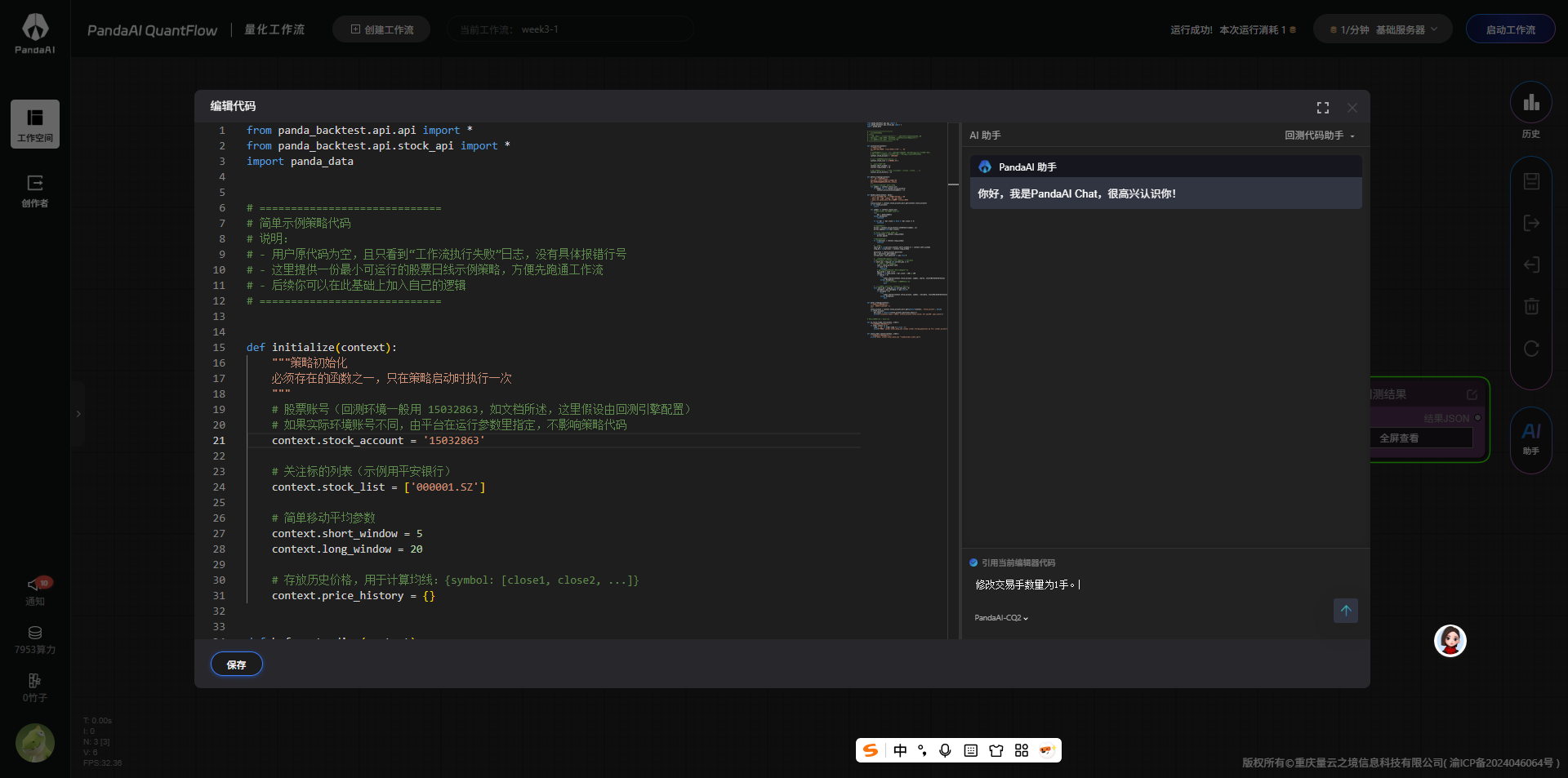Click the refresh icon in right toolbar
This screenshot has width=1568, height=778.
(x=1531, y=349)
